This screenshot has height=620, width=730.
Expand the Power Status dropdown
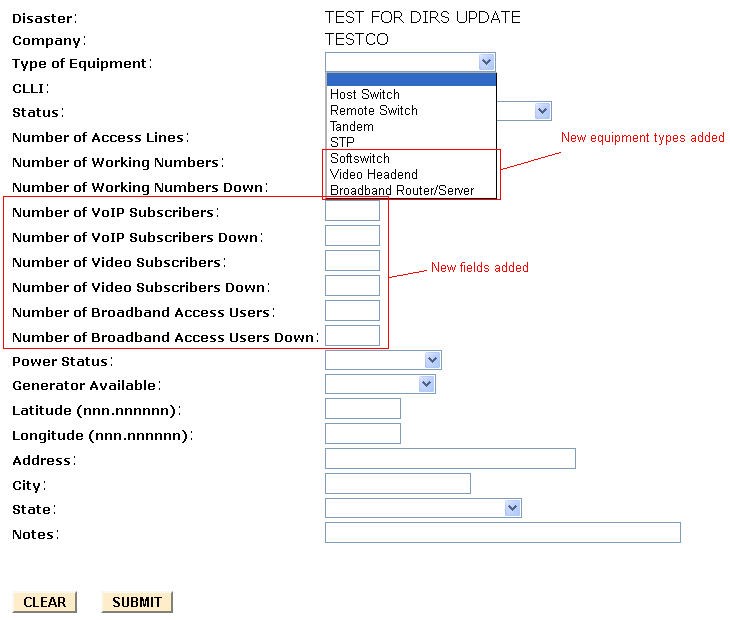(433, 360)
